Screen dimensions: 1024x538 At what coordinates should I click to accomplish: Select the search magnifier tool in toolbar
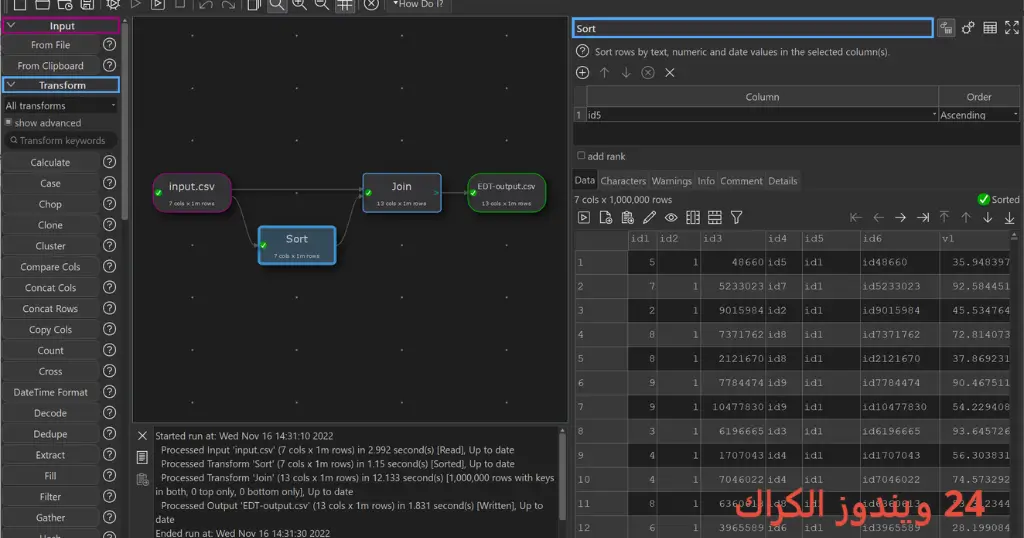pos(277,5)
